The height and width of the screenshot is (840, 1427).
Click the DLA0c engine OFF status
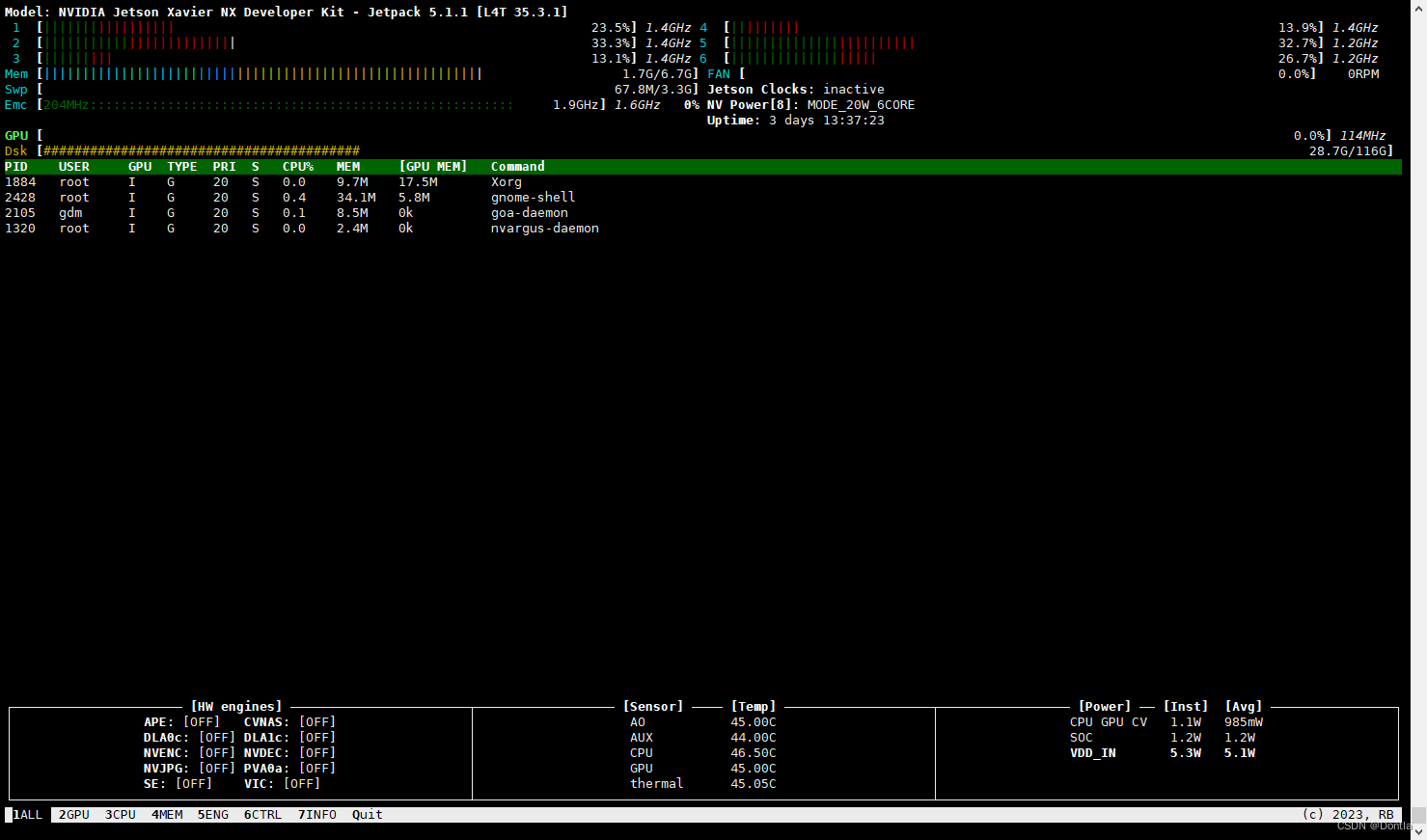[217, 738]
